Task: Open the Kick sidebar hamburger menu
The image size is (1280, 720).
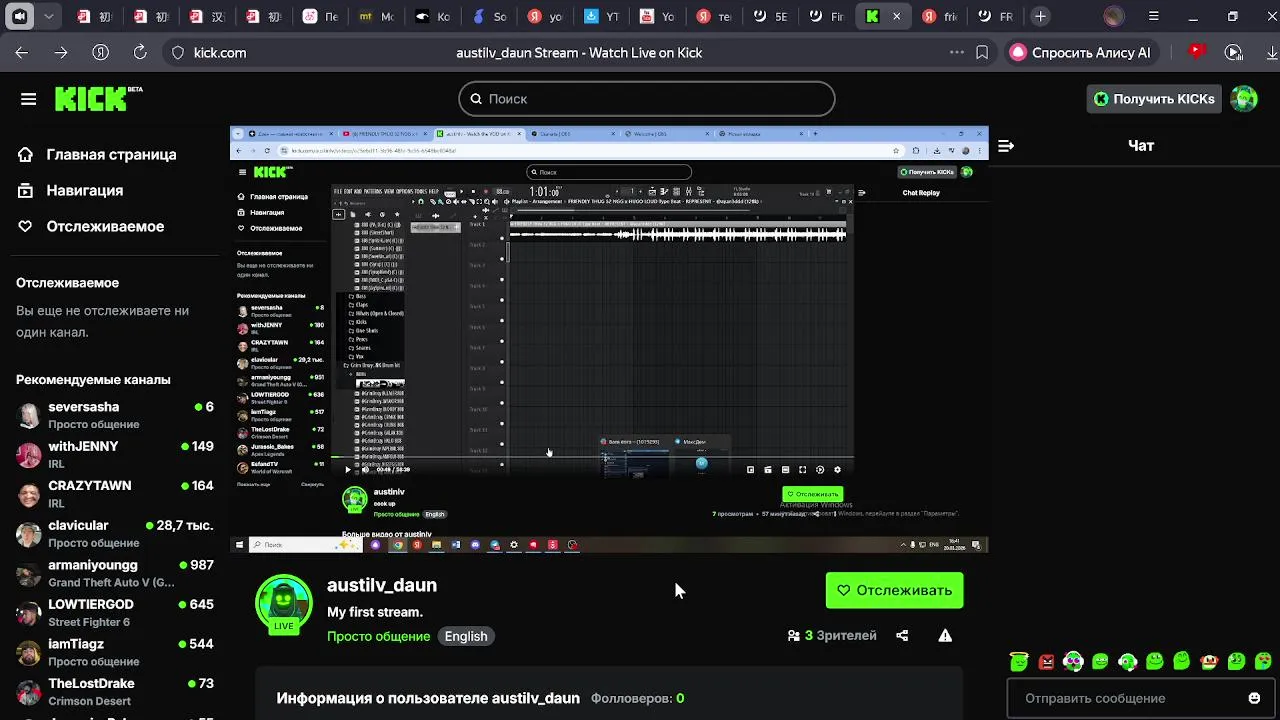Action: point(28,99)
